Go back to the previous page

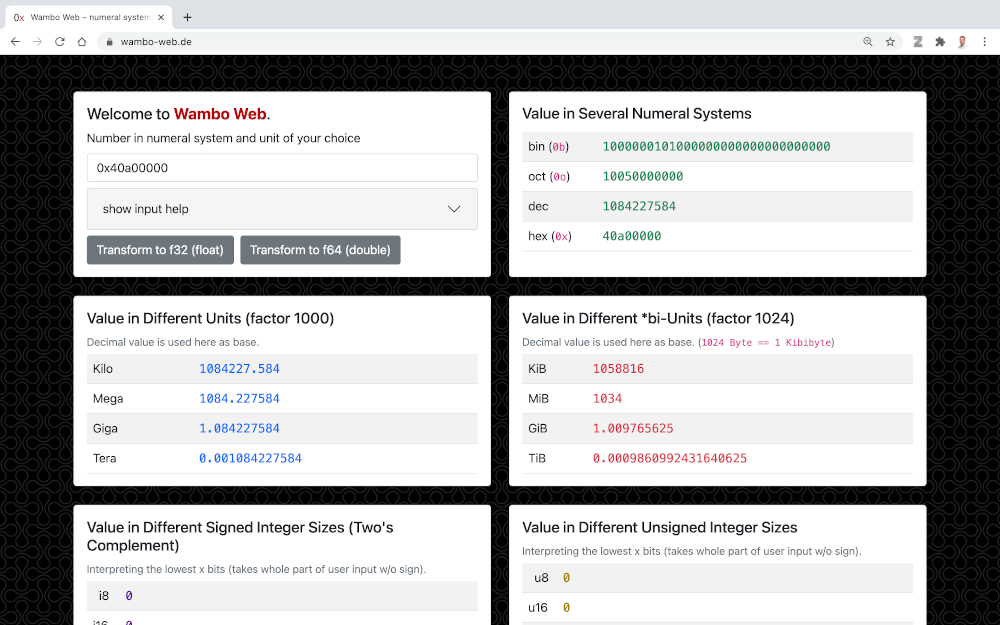tap(15, 41)
